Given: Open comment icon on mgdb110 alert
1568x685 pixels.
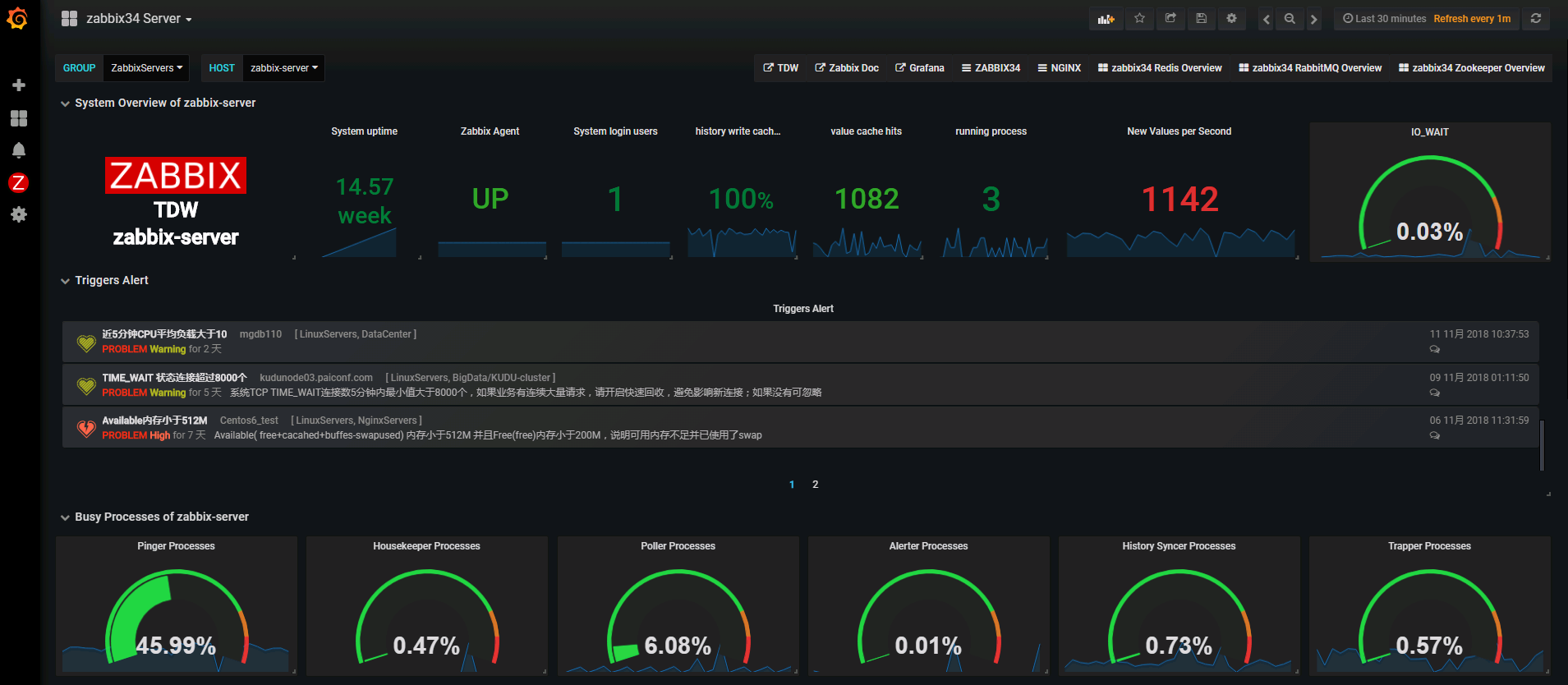Looking at the screenshot, I should coord(1435,350).
